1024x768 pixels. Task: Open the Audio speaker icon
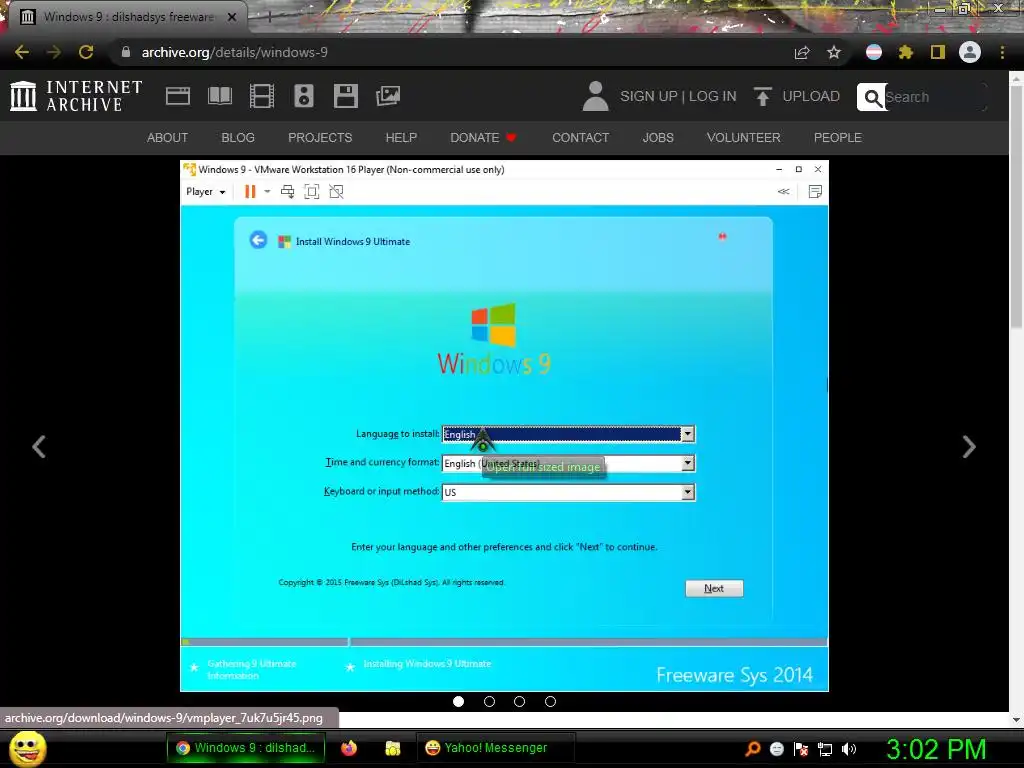[304, 96]
